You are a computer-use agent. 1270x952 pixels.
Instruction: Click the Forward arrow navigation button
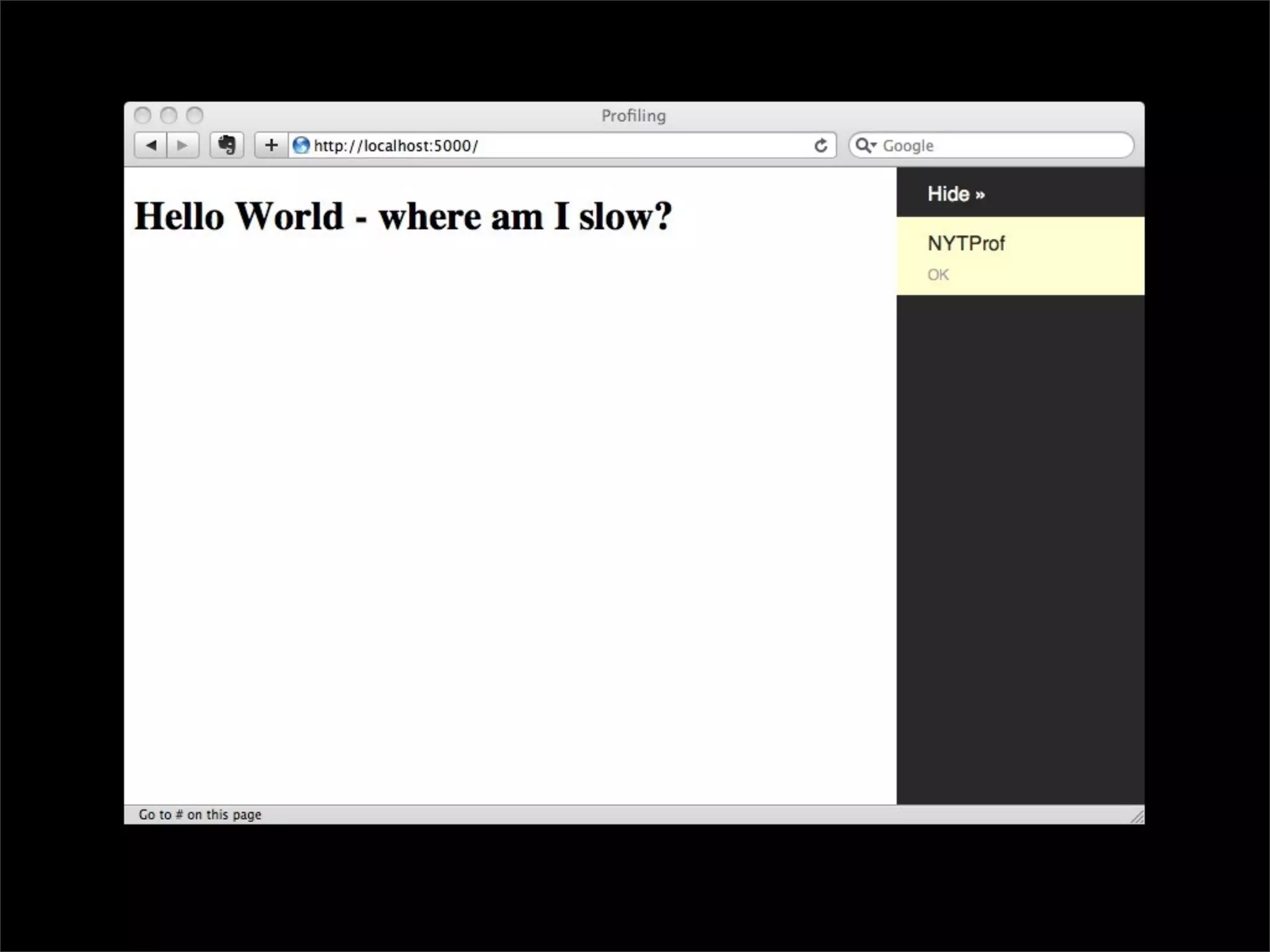coord(182,146)
